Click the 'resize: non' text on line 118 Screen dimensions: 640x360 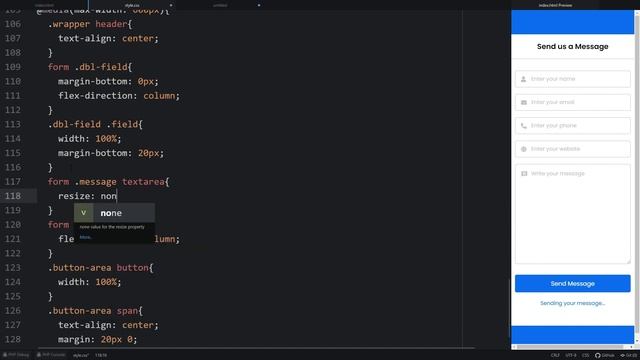coord(87,196)
